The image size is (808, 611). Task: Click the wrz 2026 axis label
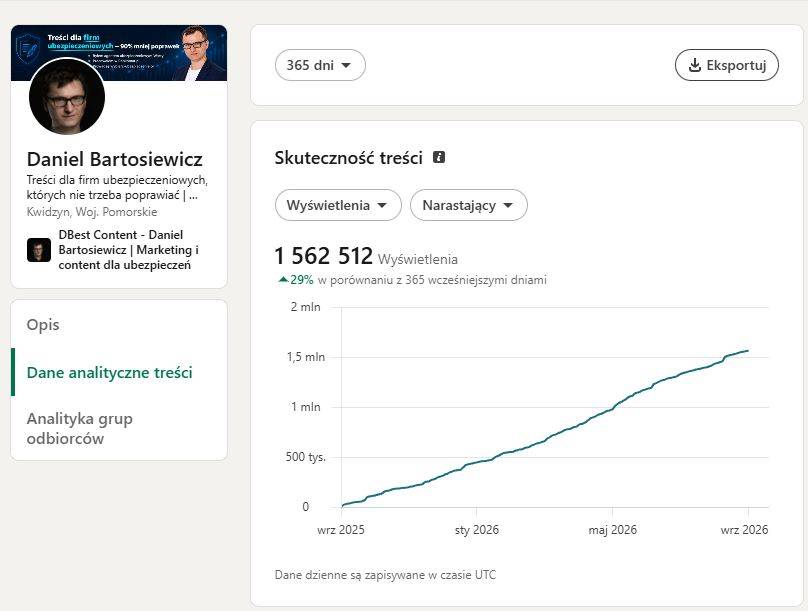(744, 530)
